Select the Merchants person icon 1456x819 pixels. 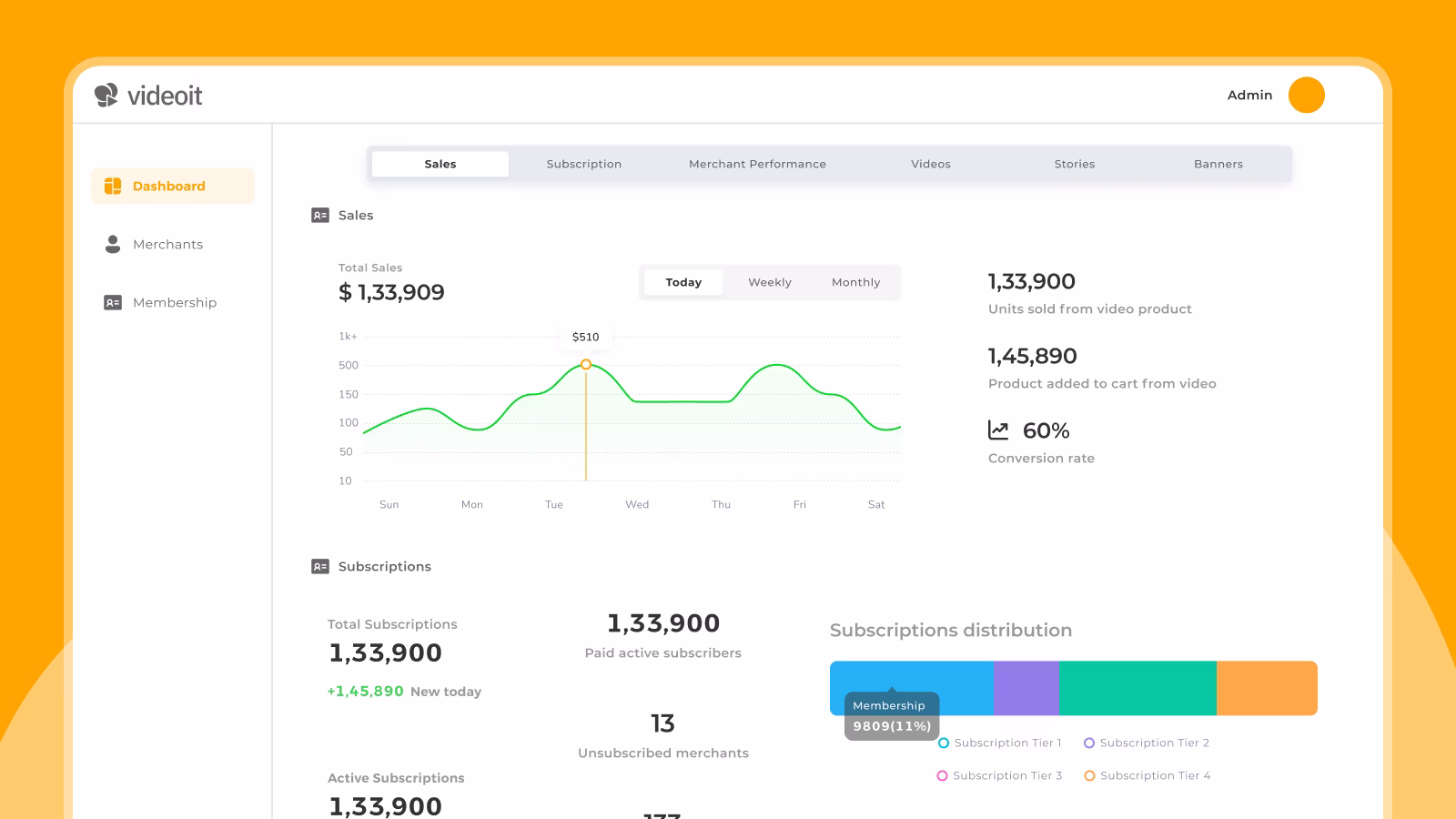point(113,244)
